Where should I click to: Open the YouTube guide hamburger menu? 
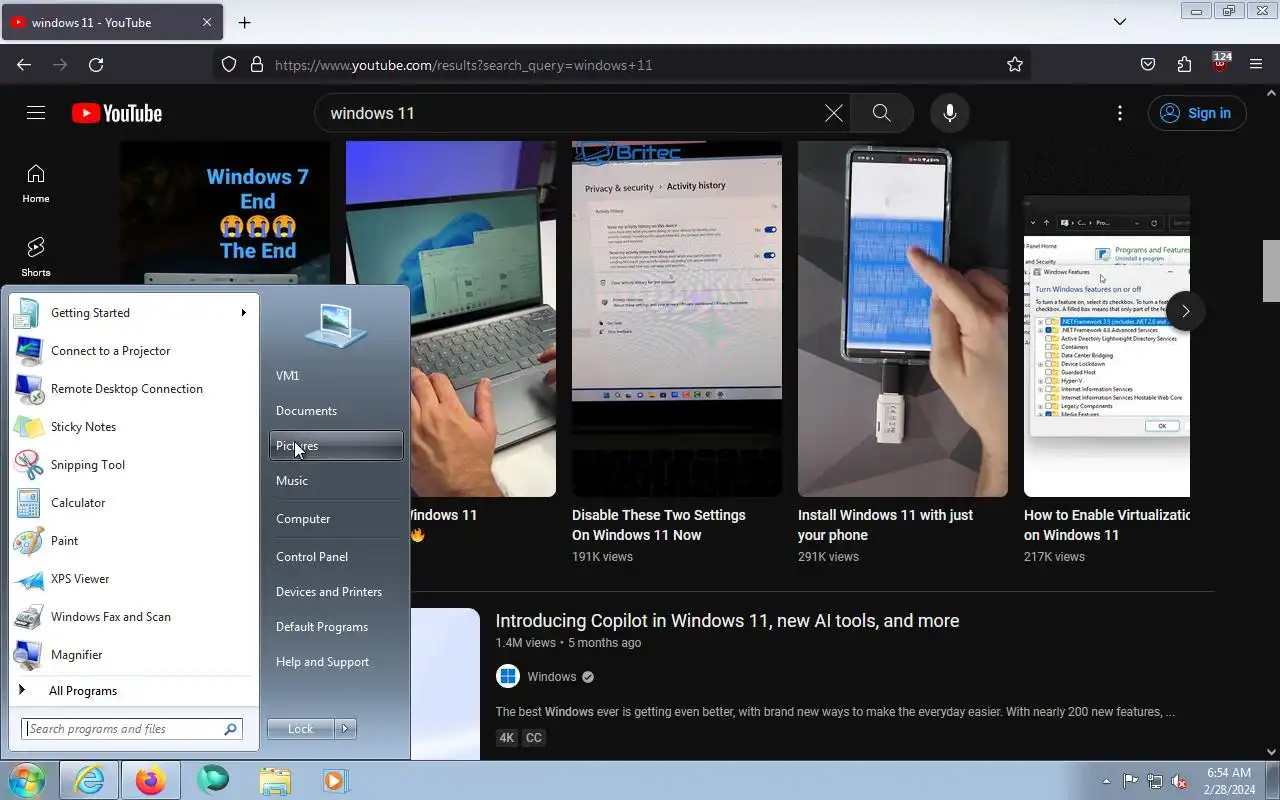click(36, 113)
